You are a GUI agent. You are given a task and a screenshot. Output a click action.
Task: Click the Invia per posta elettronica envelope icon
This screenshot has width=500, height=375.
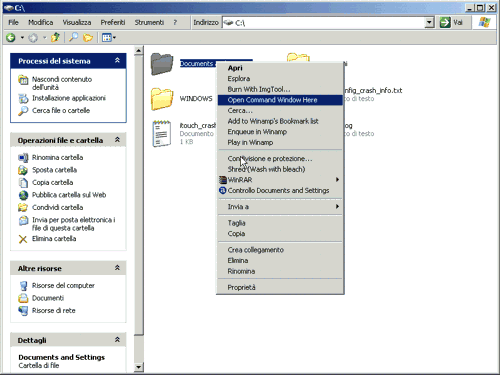coord(23,220)
